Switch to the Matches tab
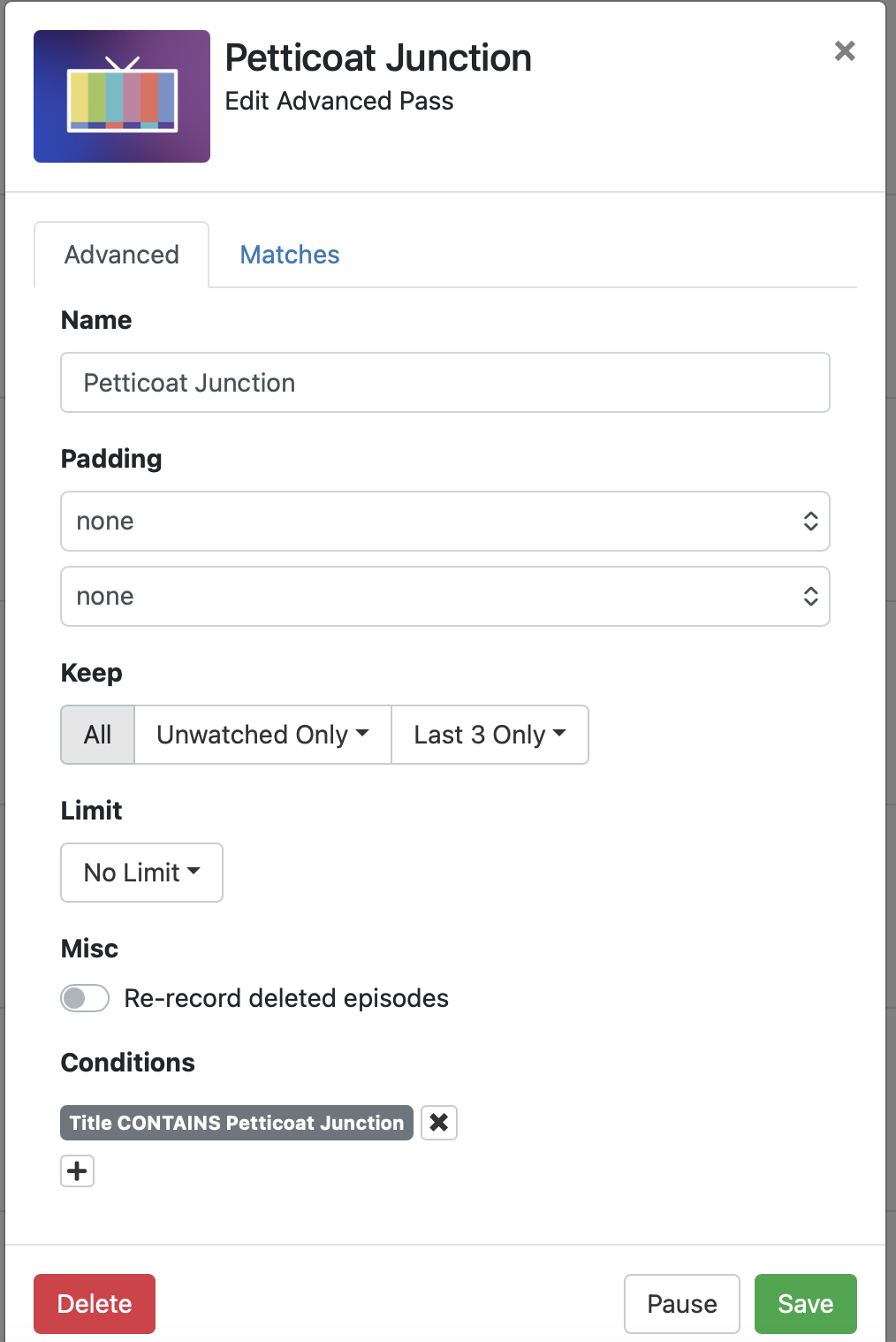The width and height of the screenshot is (896, 1342). pyautogui.click(x=290, y=255)
